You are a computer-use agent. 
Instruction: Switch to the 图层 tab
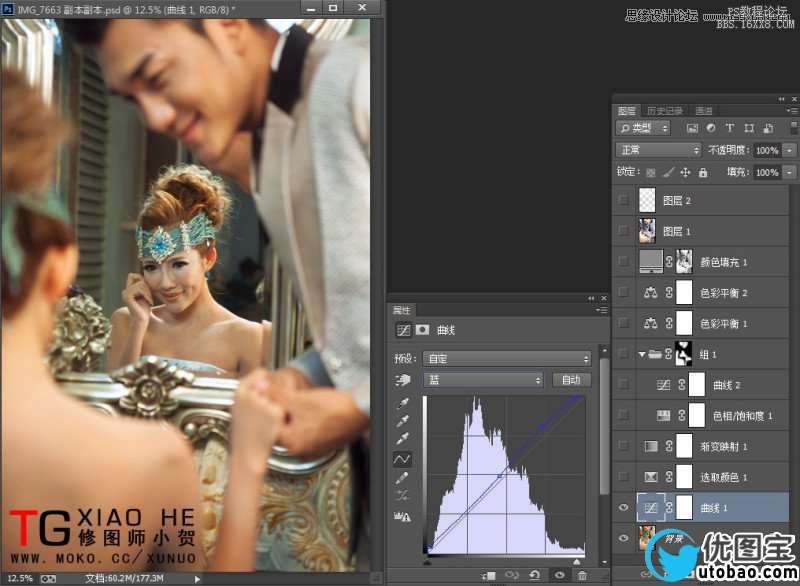pos(627,111)
